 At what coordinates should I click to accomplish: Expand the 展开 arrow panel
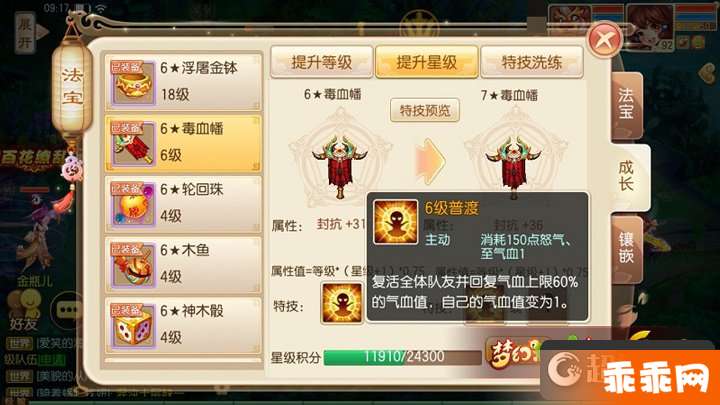click(30, 33)
